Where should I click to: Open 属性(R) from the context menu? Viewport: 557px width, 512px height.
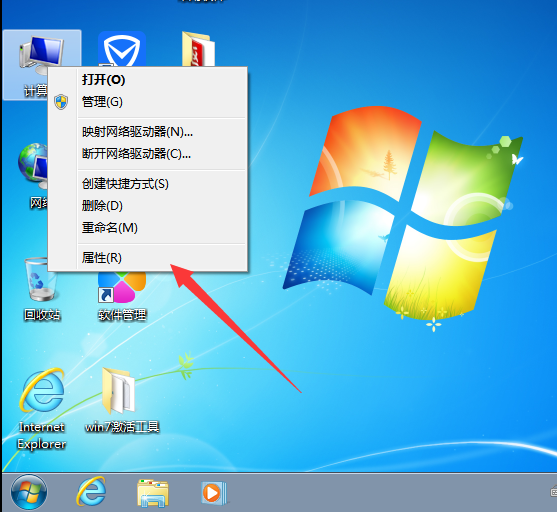tap(147, 258)
